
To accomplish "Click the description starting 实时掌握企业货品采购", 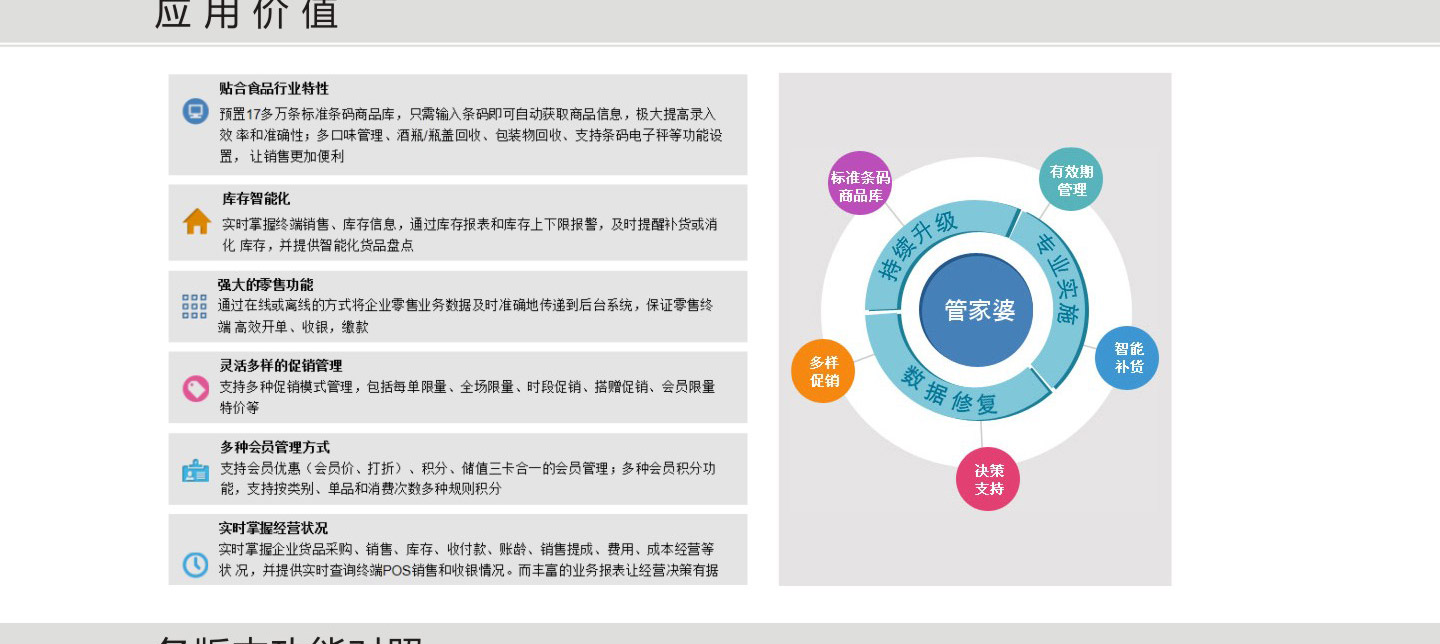I will pos(469,560).
